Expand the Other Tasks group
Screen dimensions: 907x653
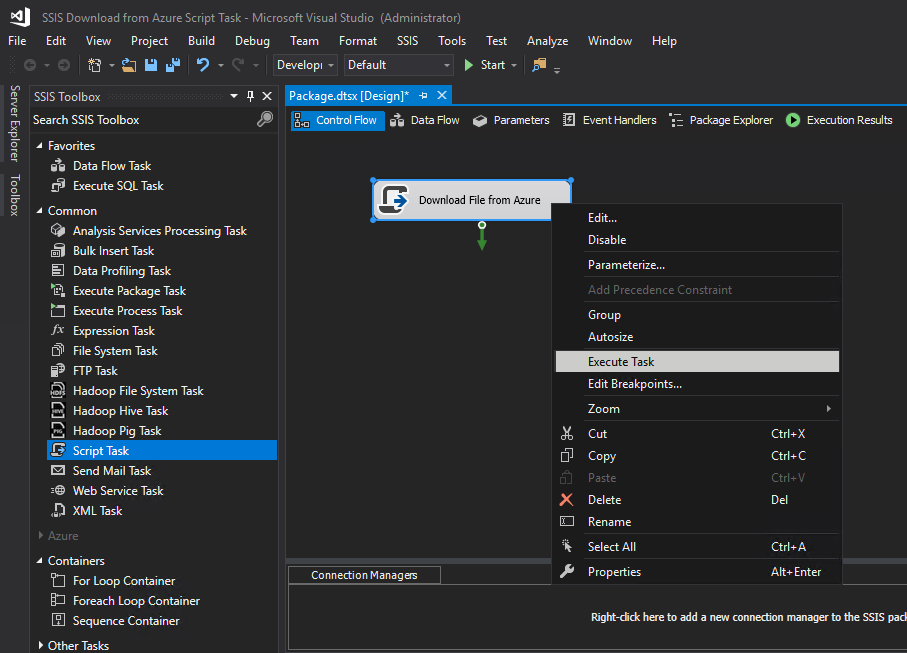[40, 645]
